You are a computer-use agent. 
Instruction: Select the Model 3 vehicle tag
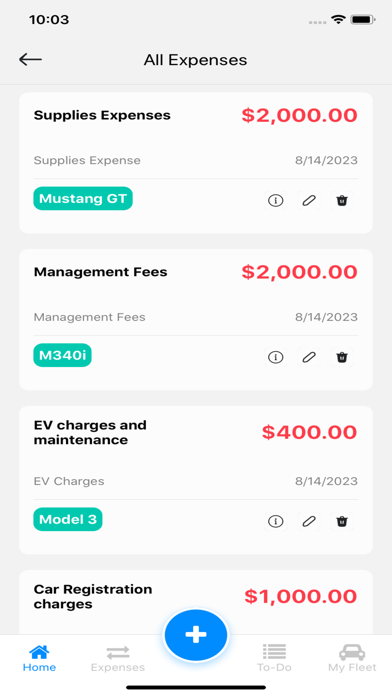tap(68, 519)
